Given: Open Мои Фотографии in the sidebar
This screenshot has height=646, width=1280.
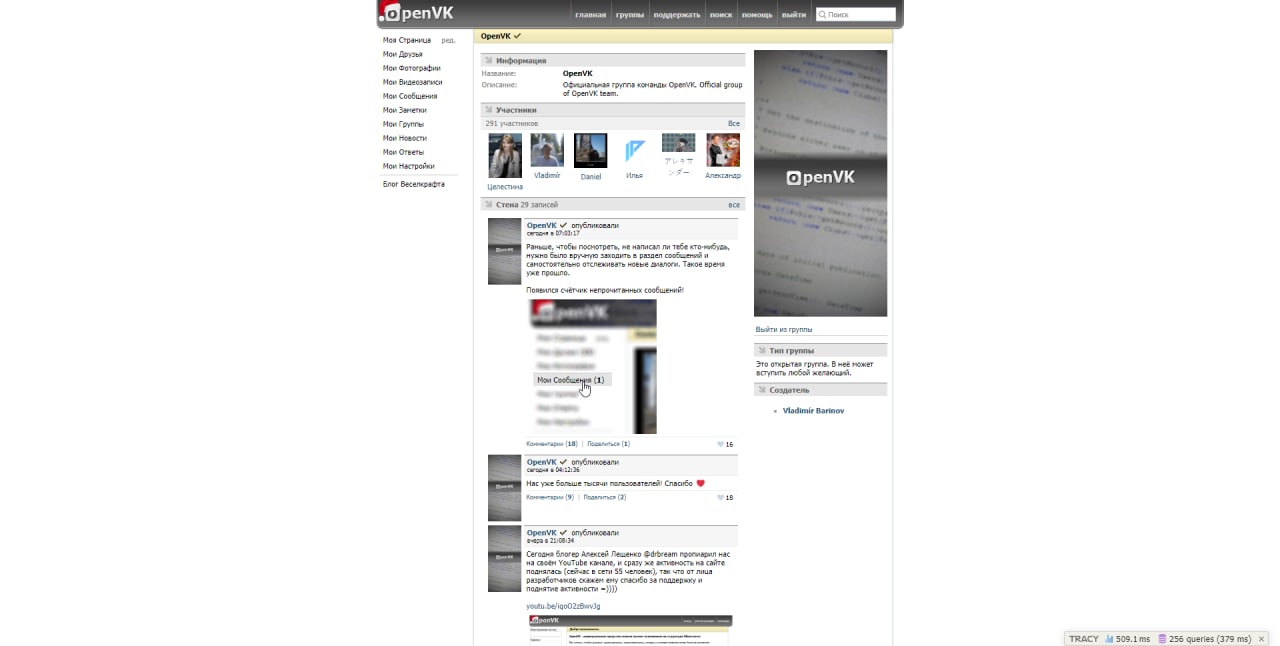Looking at the screenshot, I should coord(411,68).
